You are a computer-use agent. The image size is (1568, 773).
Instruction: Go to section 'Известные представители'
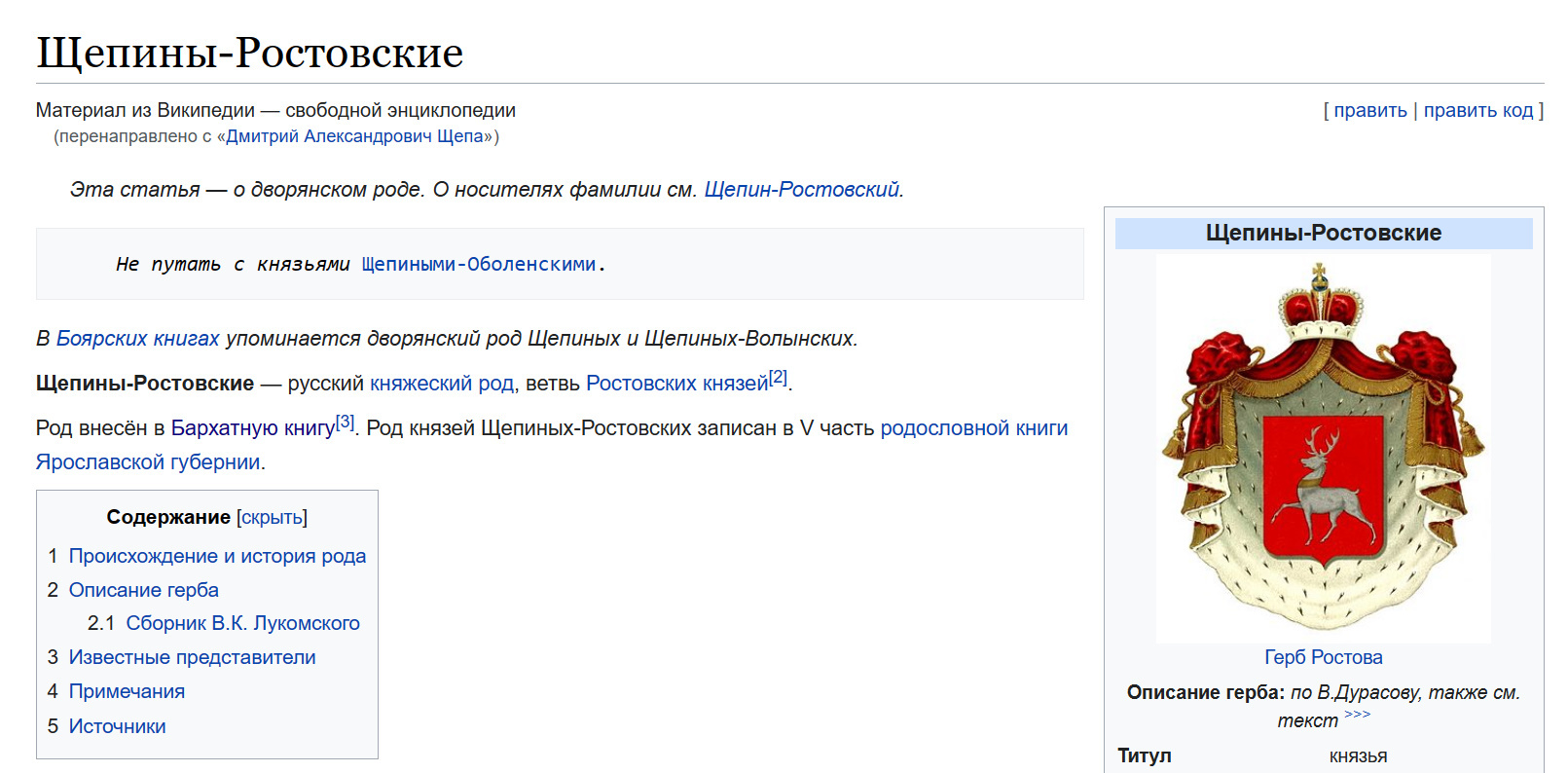click(192, 657)
